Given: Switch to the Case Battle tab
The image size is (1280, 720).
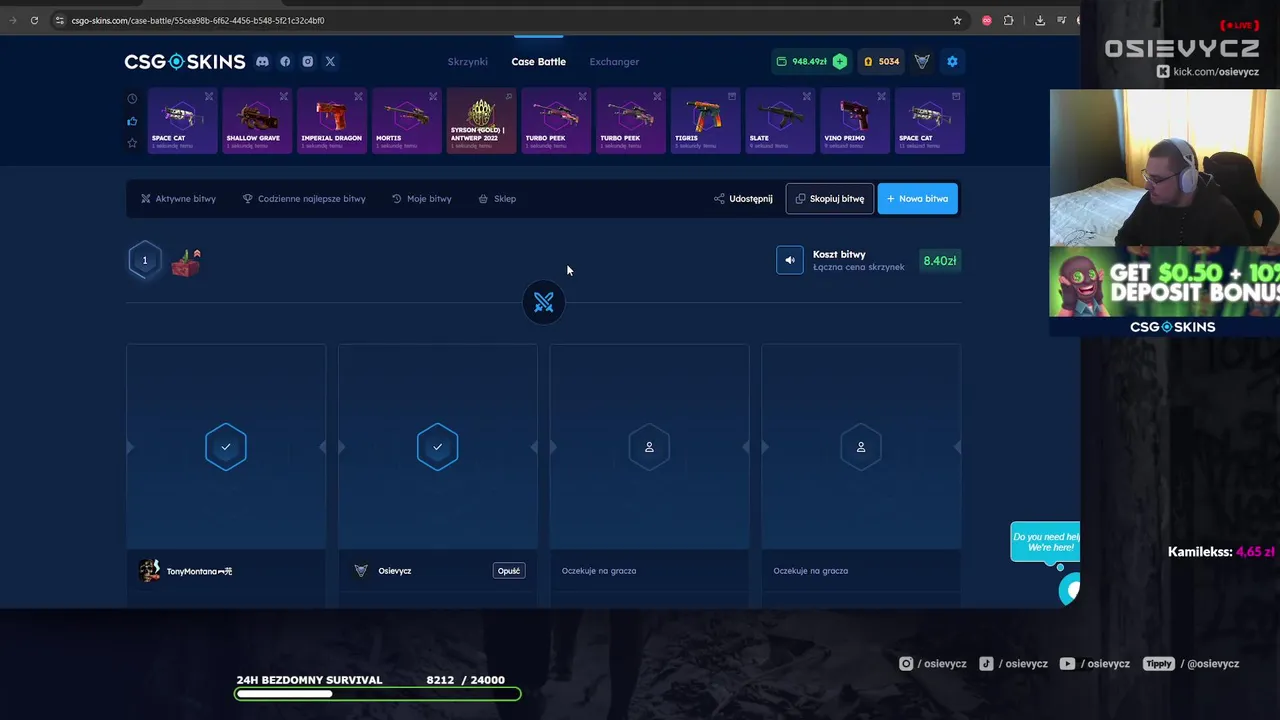Looking at the screenshot, I should [x=538, y=62].
